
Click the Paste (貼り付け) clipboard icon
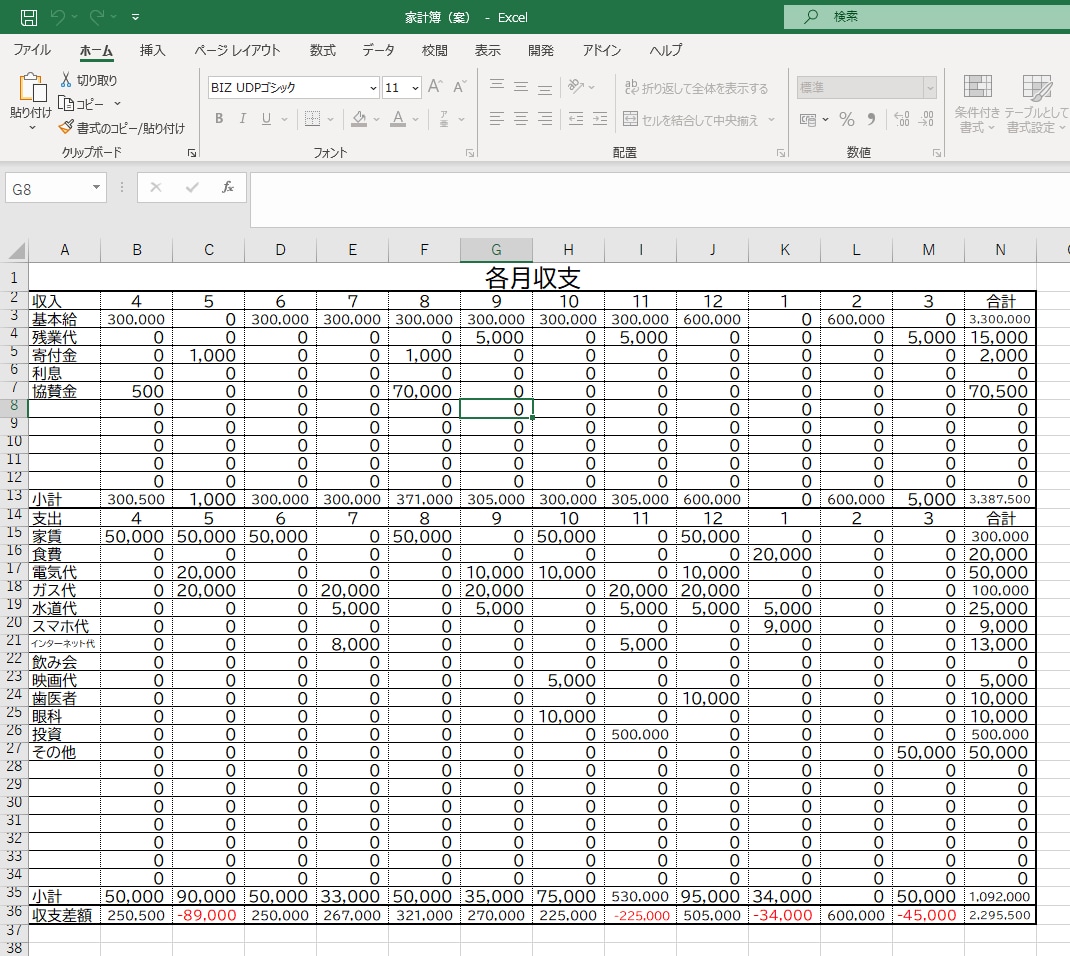coord(31,87)
